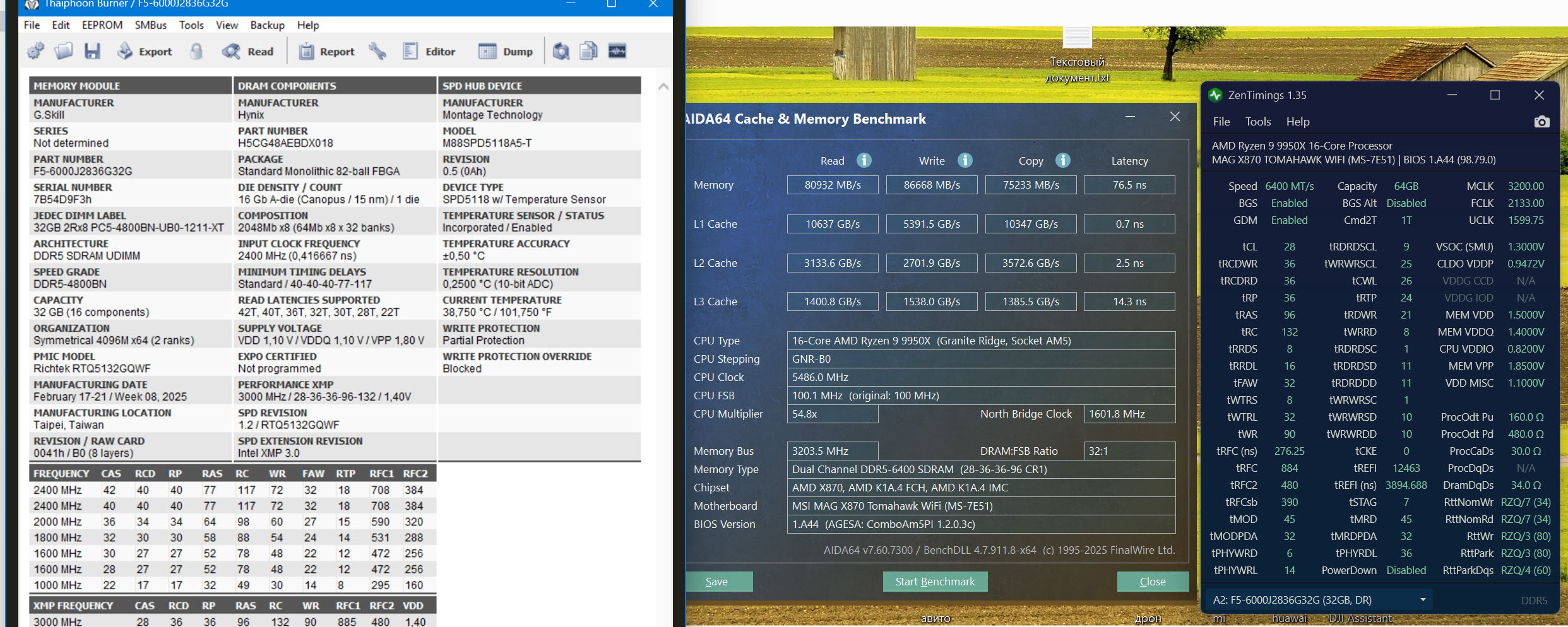1568x627 pixels.
Task: Click the RttParkDqs value RZQ/4 (60)
Action: click(1526, 570)
